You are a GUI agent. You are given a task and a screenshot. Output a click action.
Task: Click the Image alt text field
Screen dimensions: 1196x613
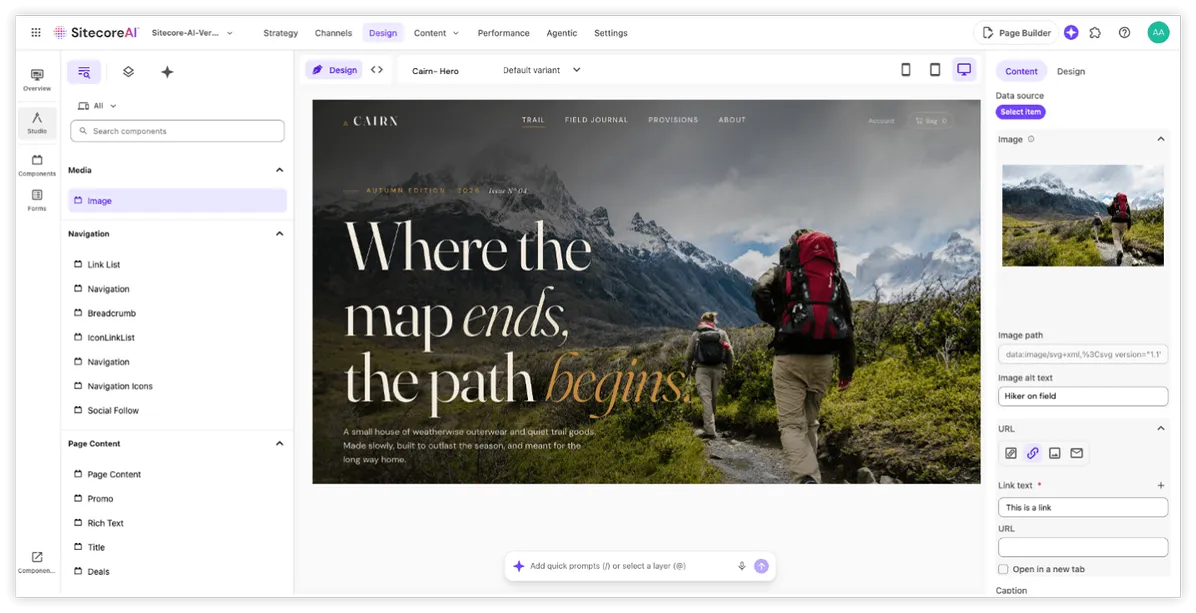coord(1083,396)
